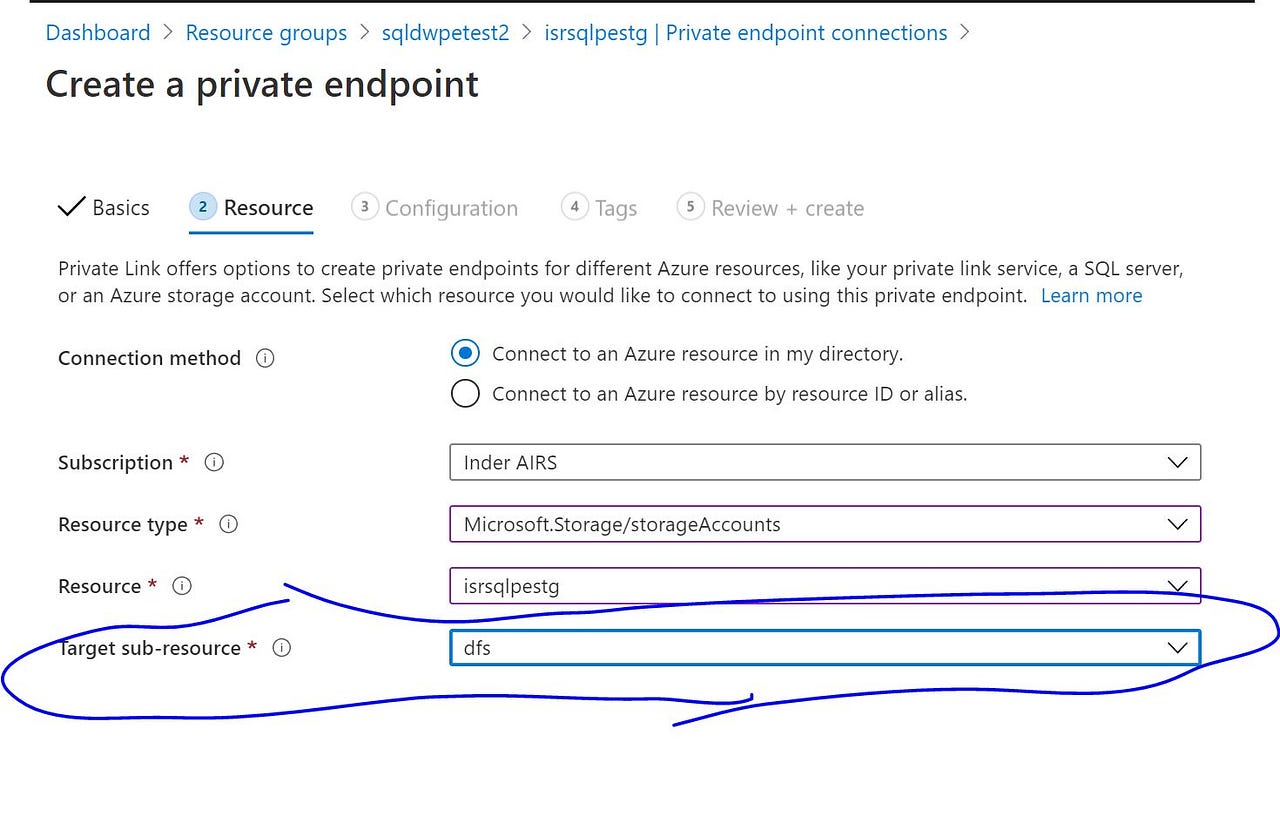Click info icon beside Subscription label
The width and height of the screenshot is (1280, 824).
coord(214,462)
